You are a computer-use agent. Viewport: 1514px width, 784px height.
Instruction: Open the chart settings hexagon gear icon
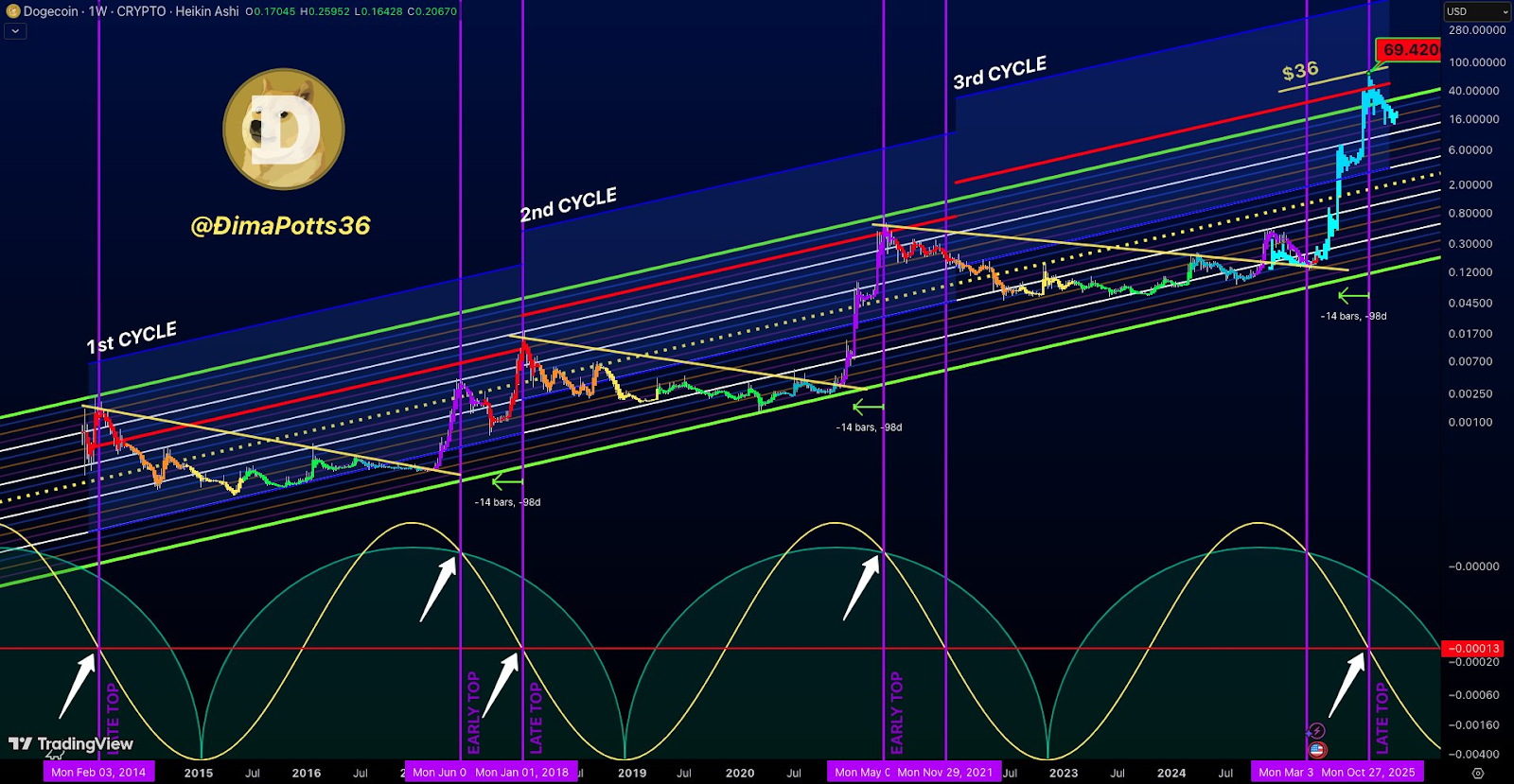[x=1477, y=773]
